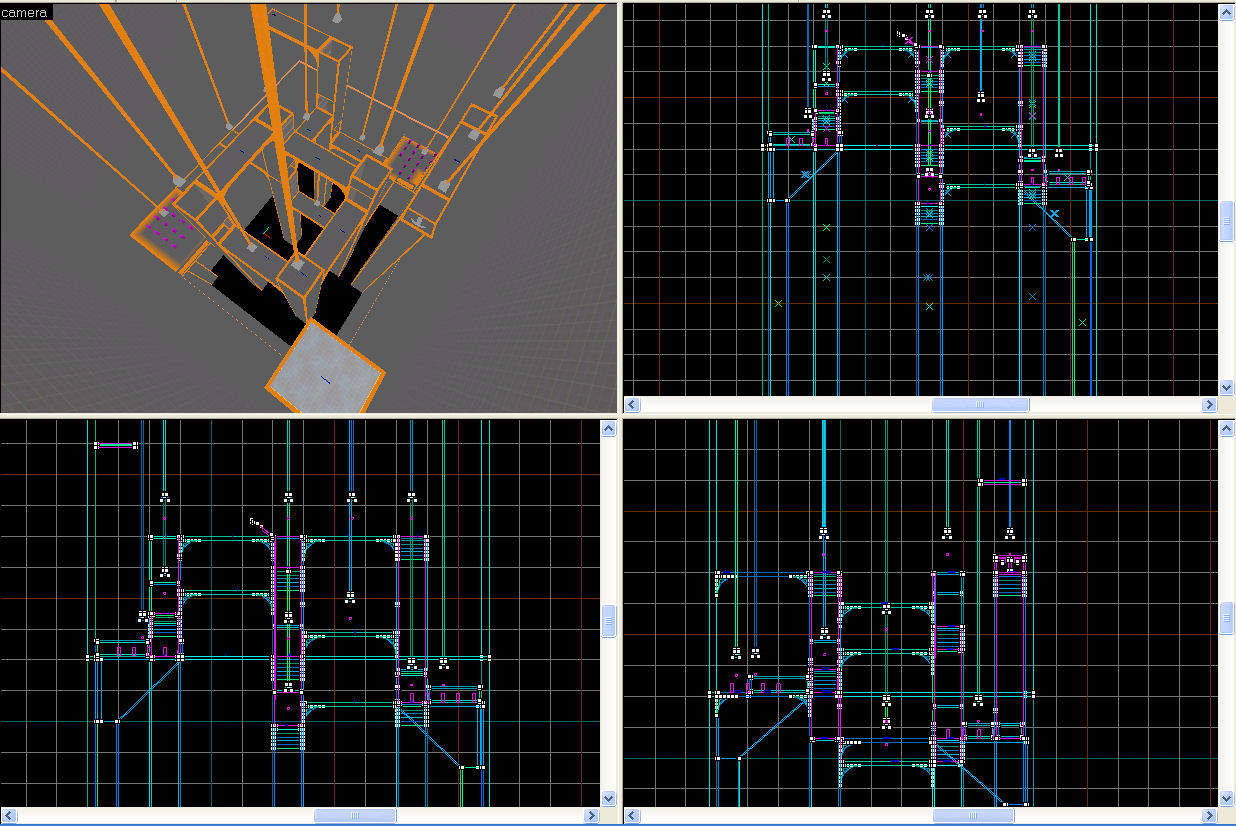
Task: Select the top-right viewport's horizontal scrollbar thumb
Action: click(980, 405)
